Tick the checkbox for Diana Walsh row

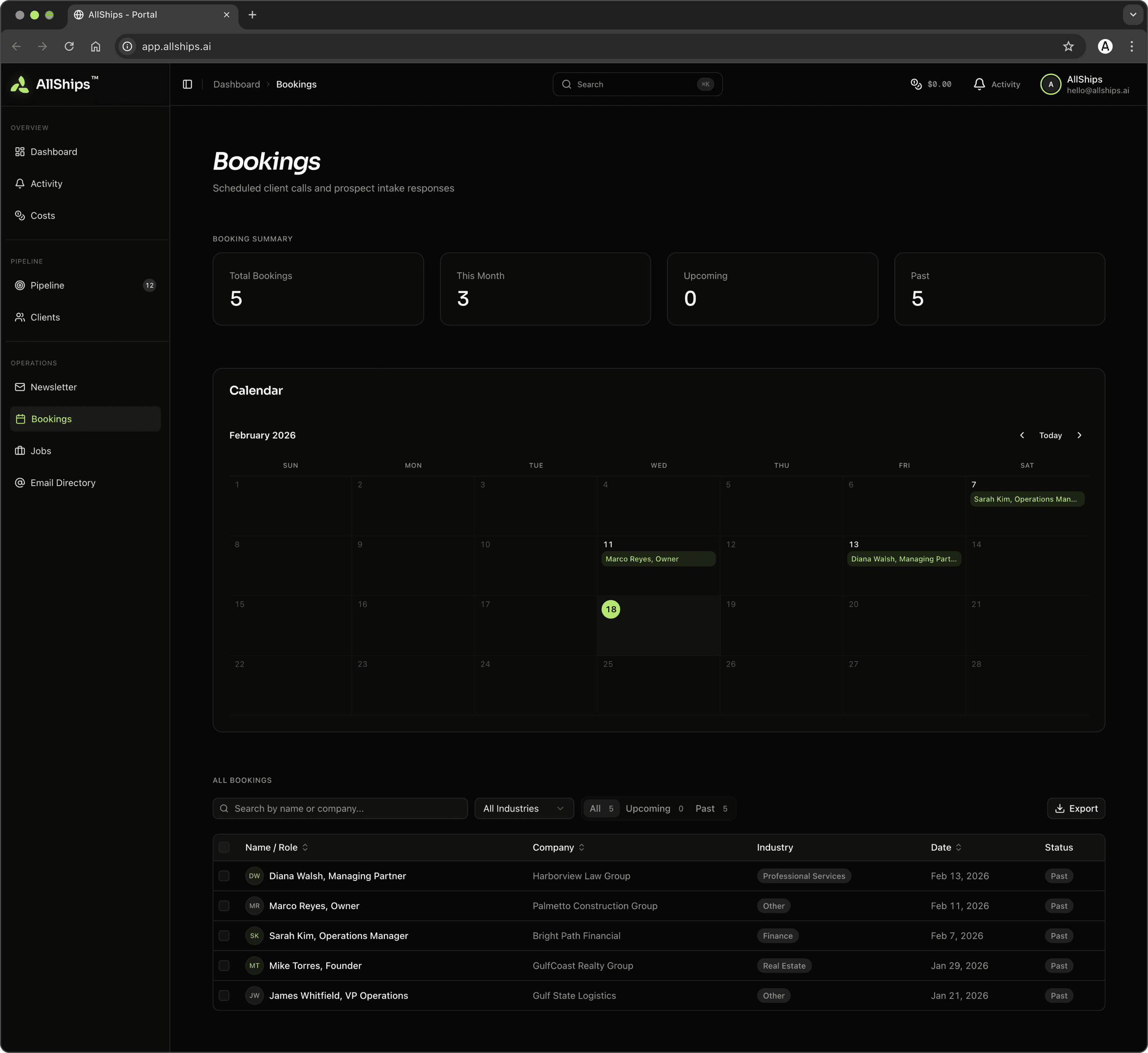click(x=224, y=876)
